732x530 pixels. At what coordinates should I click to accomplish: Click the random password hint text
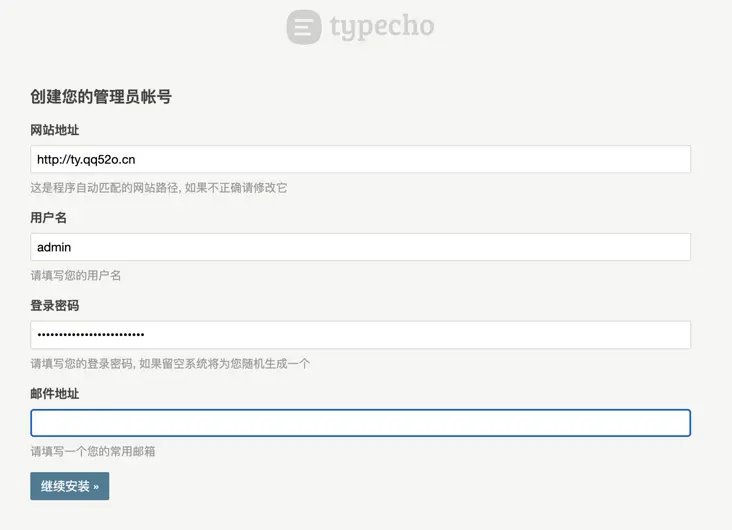(x=170, y=363)
